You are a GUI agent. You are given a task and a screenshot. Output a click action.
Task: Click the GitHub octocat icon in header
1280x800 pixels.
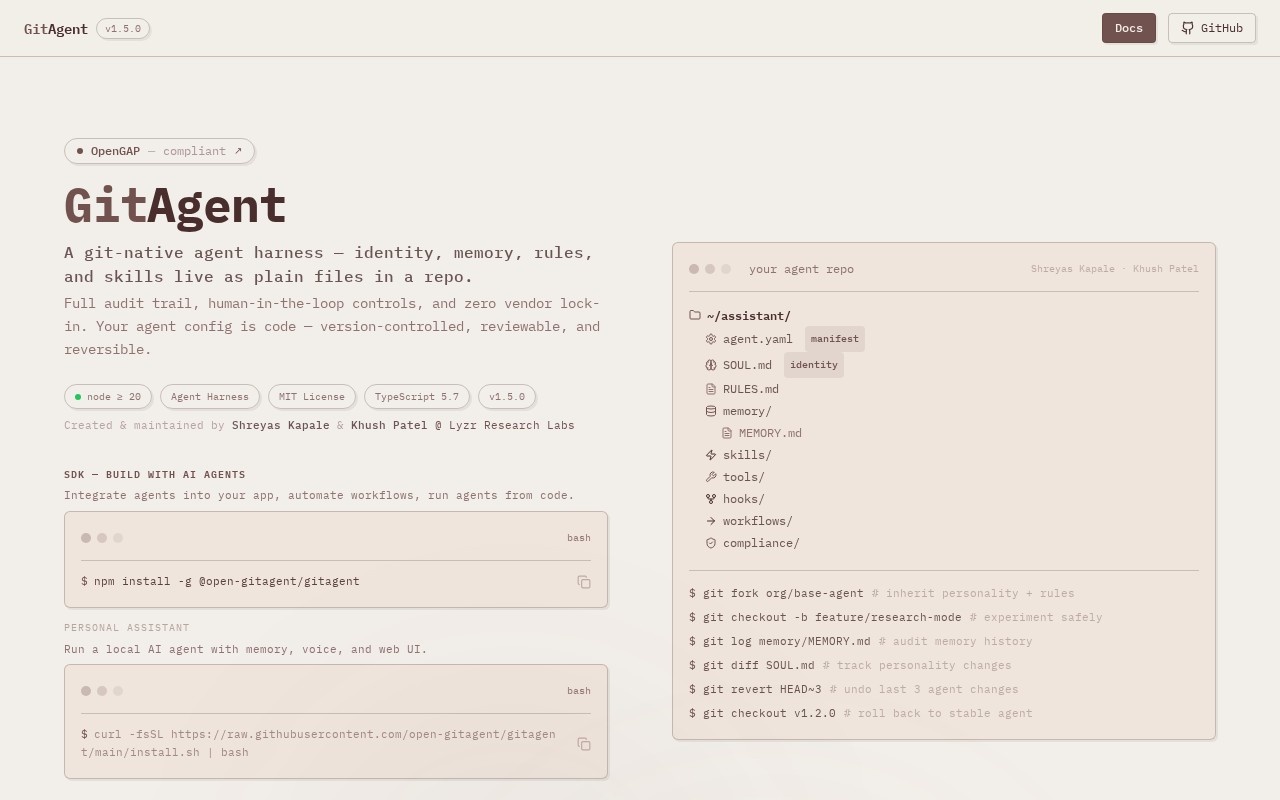(1188, 28)
